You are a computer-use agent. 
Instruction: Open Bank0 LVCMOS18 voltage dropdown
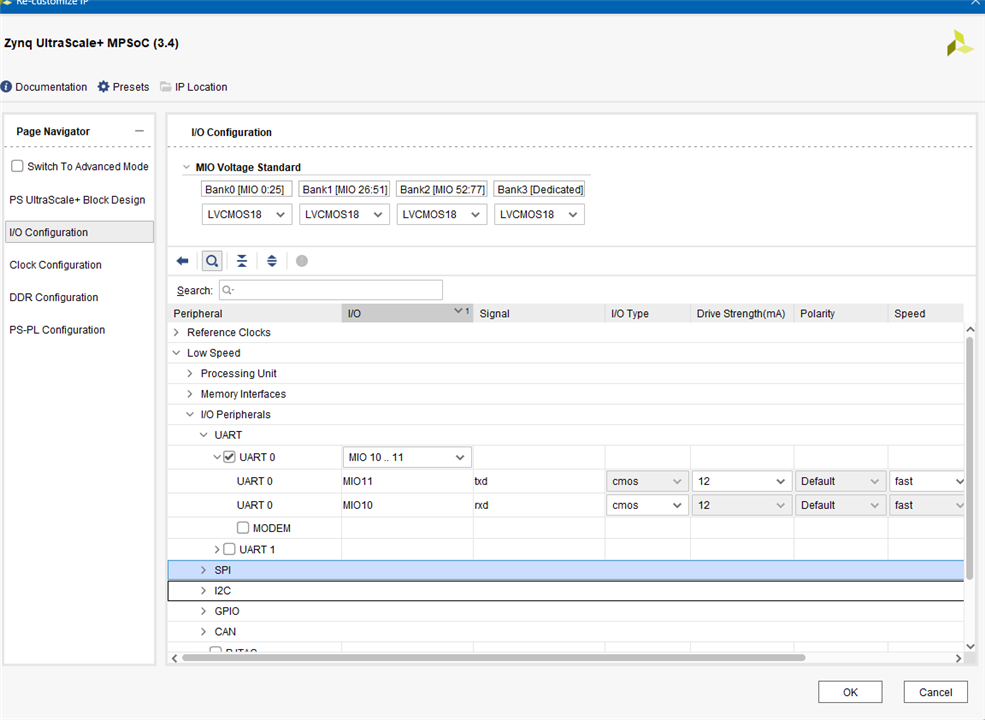(245, 214)
